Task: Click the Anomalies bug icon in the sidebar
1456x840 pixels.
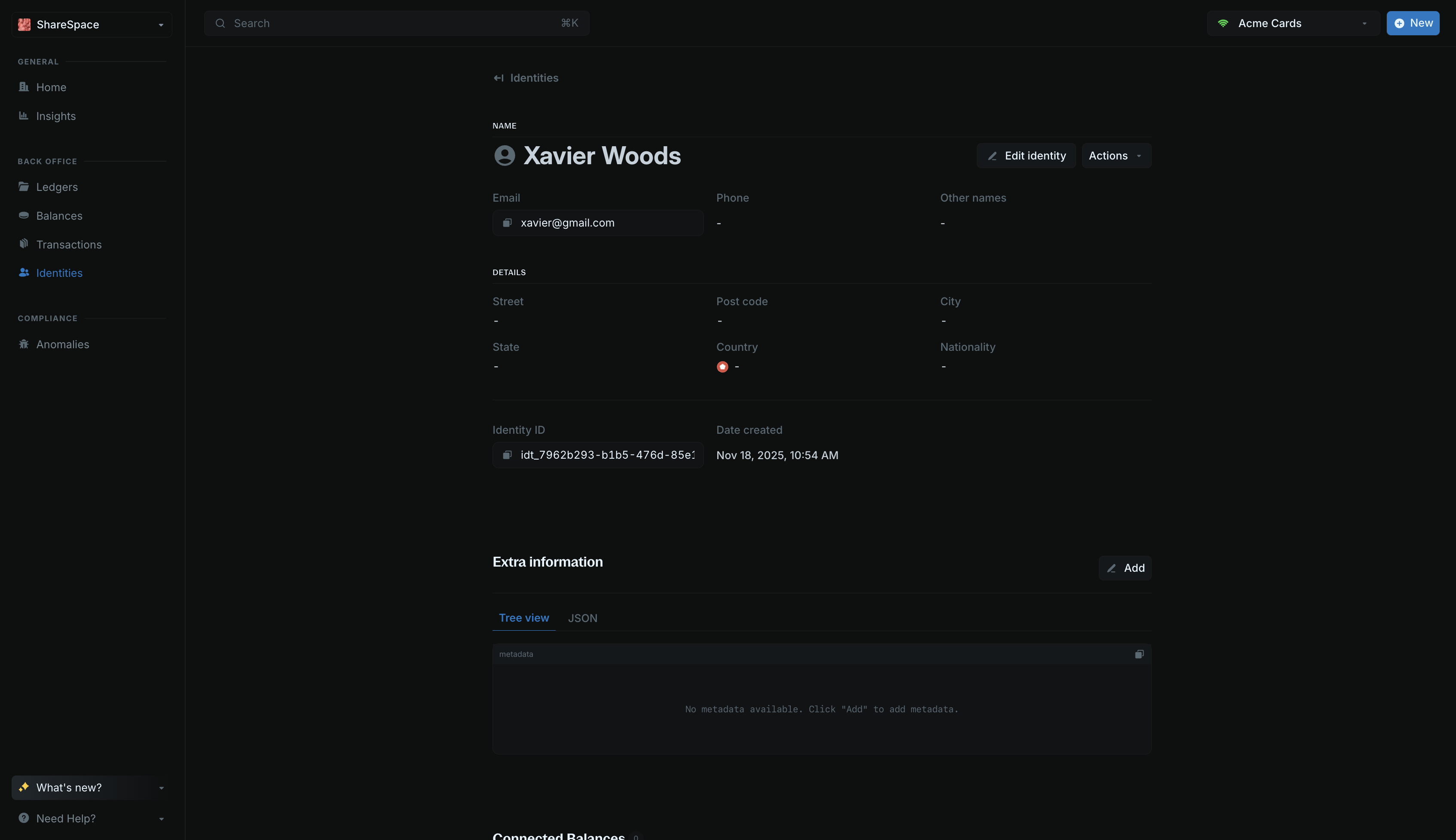Action: [x=24, y=344]
